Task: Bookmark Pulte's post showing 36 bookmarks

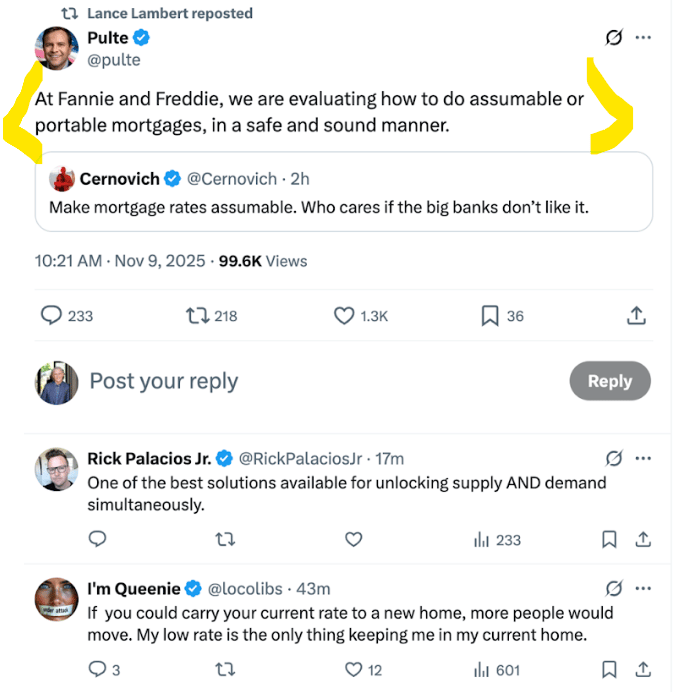Action: click(490, 316)
